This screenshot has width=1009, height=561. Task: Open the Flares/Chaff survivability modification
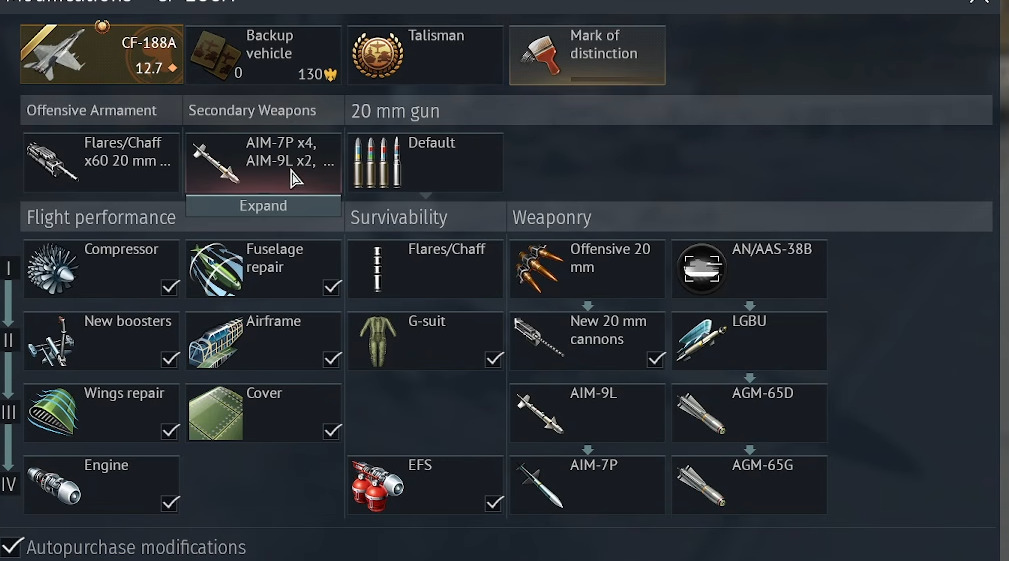425,269
